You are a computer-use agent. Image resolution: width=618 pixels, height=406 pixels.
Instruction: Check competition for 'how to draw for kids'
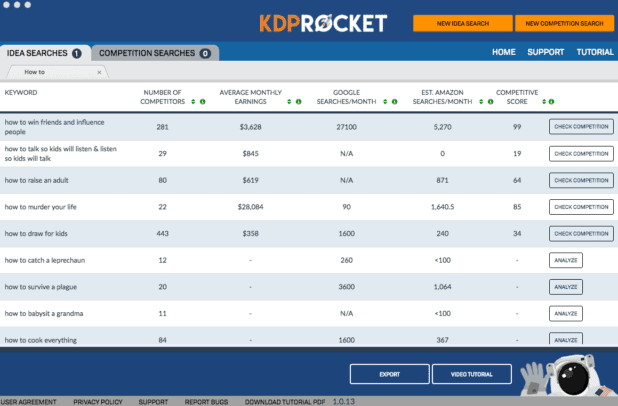pos(581,234)
